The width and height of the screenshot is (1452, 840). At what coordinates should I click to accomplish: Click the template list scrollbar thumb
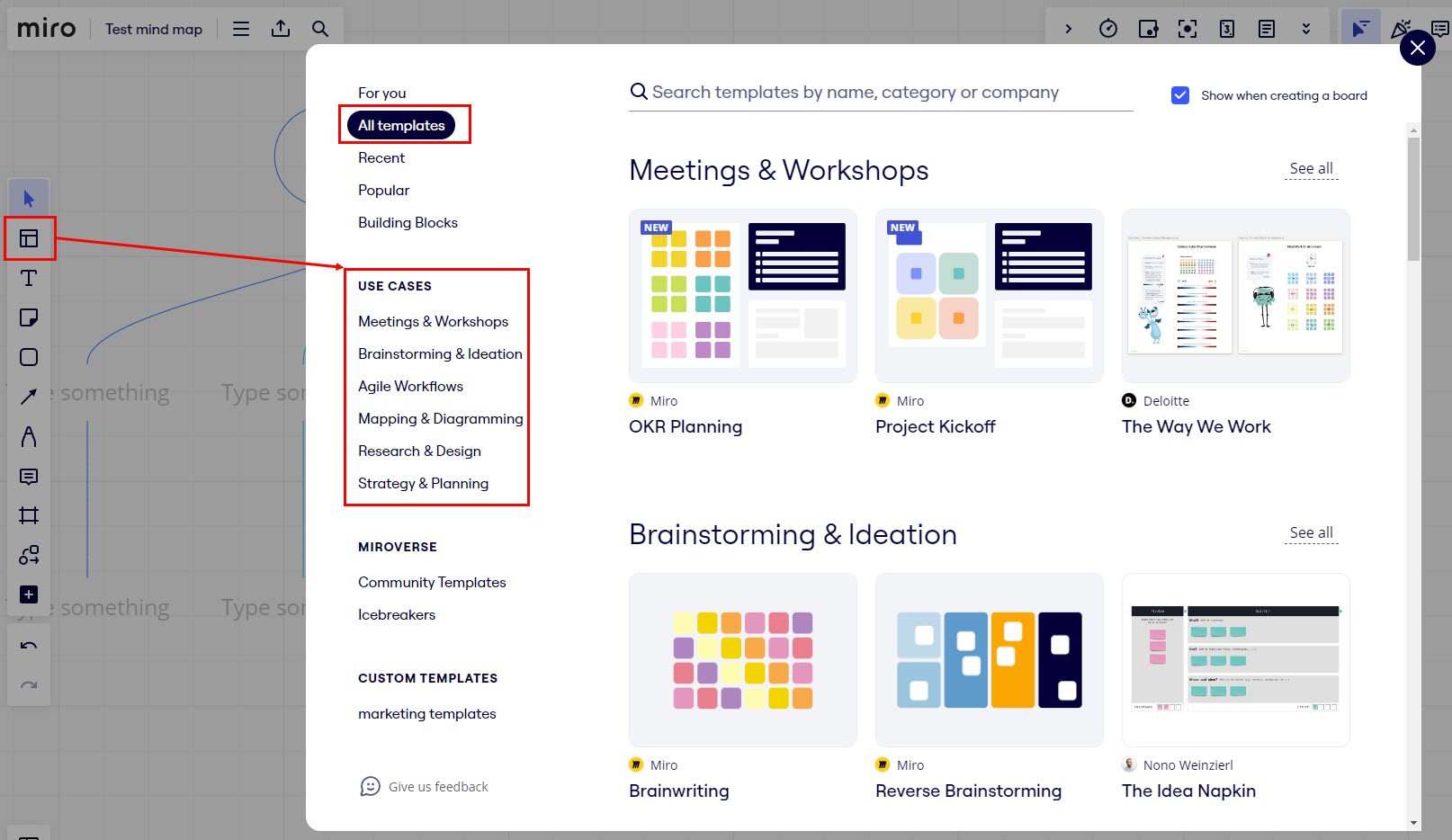1414,199
